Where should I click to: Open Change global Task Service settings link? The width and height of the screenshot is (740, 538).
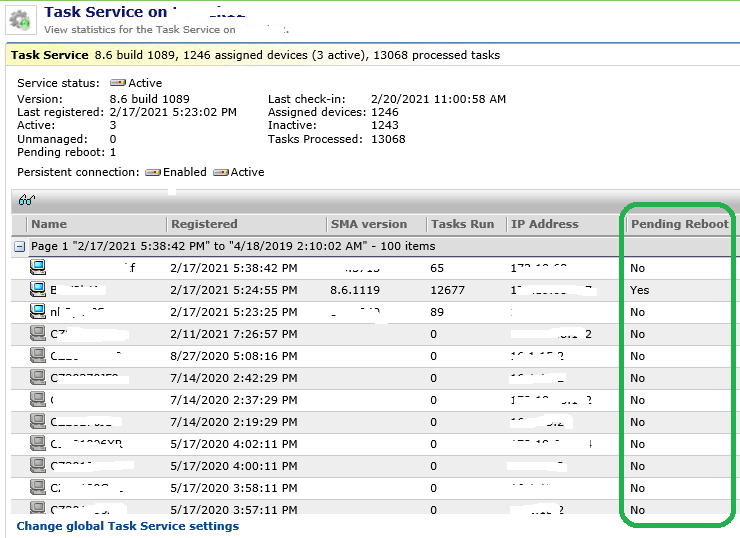[x=128, y=526]
